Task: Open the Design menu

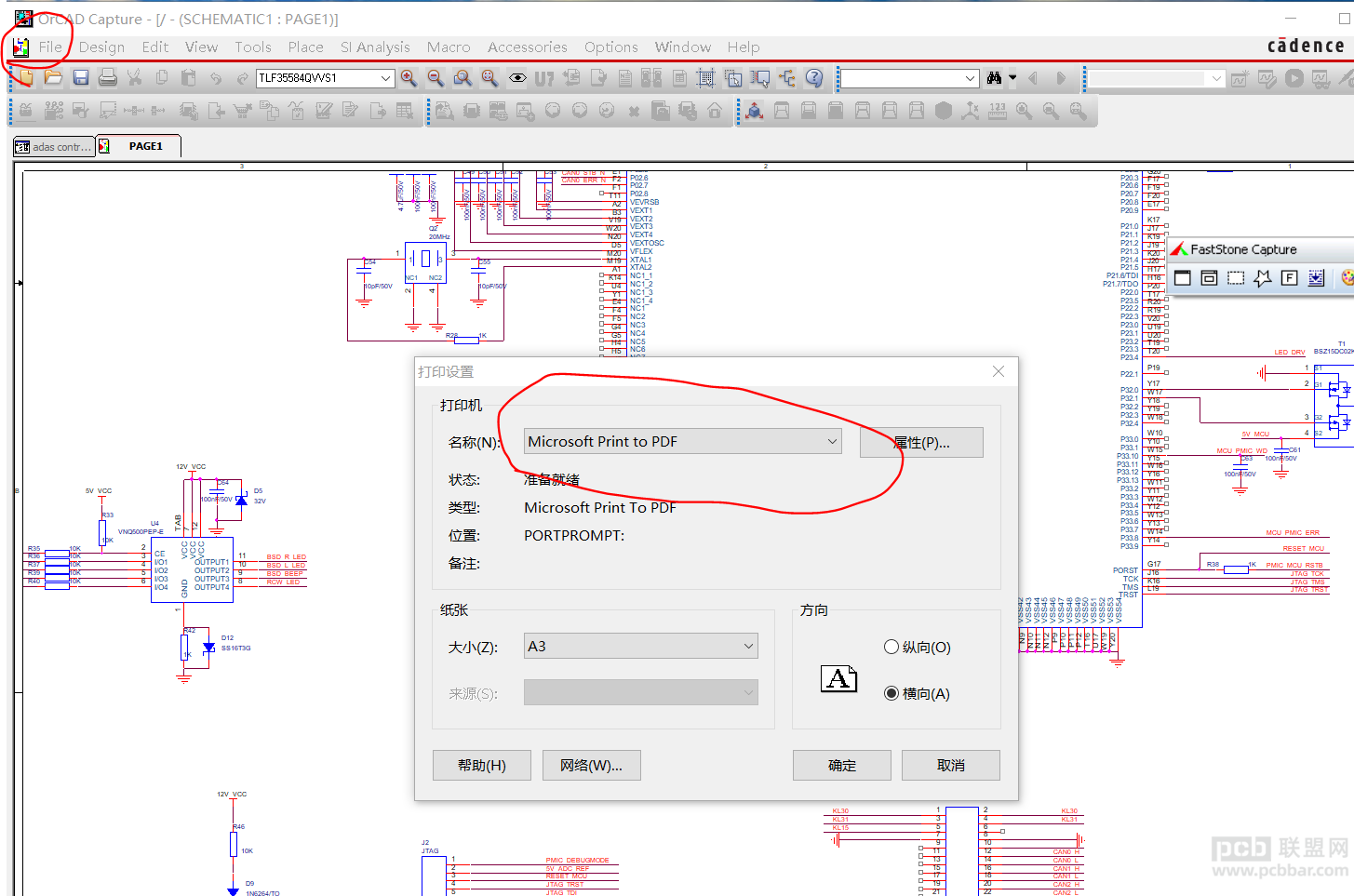Action: pyautogui.click(x=101, y=47)
